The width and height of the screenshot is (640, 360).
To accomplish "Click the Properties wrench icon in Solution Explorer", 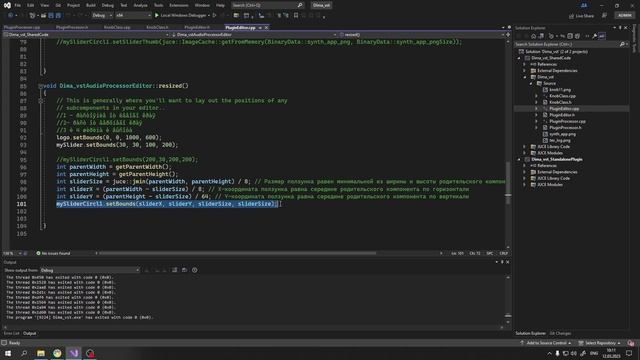I will (594, 36).
